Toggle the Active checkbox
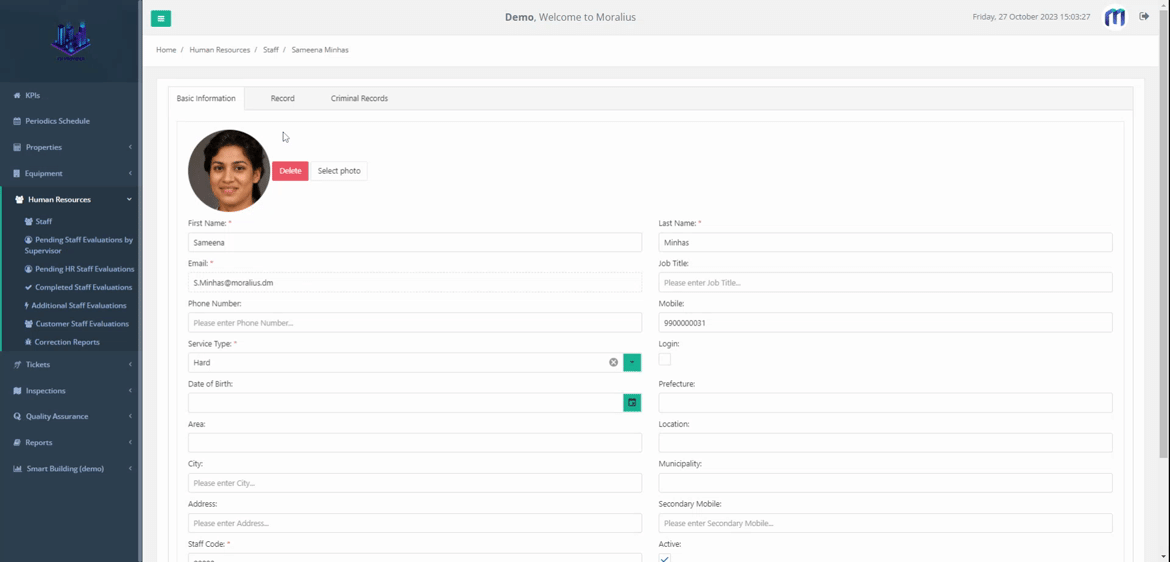 665,558
